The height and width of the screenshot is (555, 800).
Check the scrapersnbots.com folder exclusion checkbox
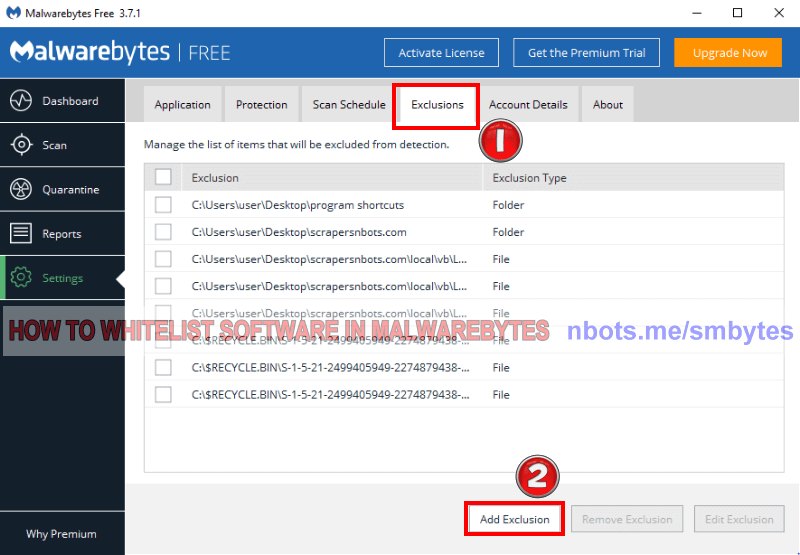click(x=163, y=232)
